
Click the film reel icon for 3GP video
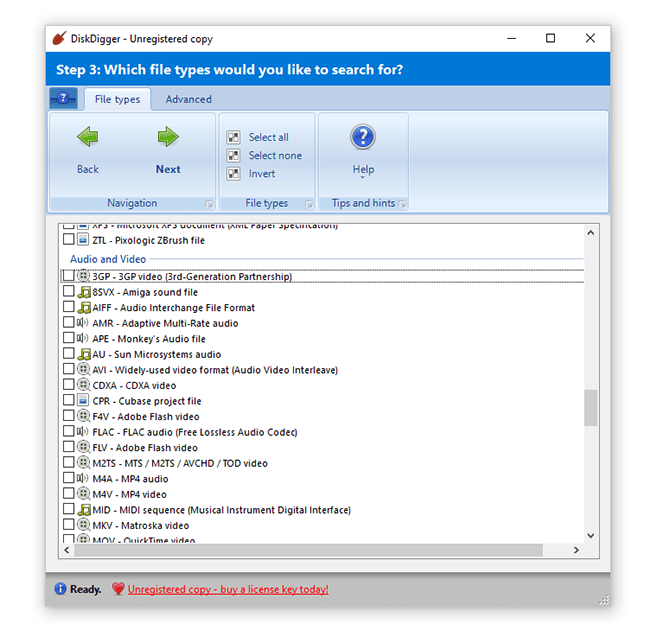[x=84, y=276]
